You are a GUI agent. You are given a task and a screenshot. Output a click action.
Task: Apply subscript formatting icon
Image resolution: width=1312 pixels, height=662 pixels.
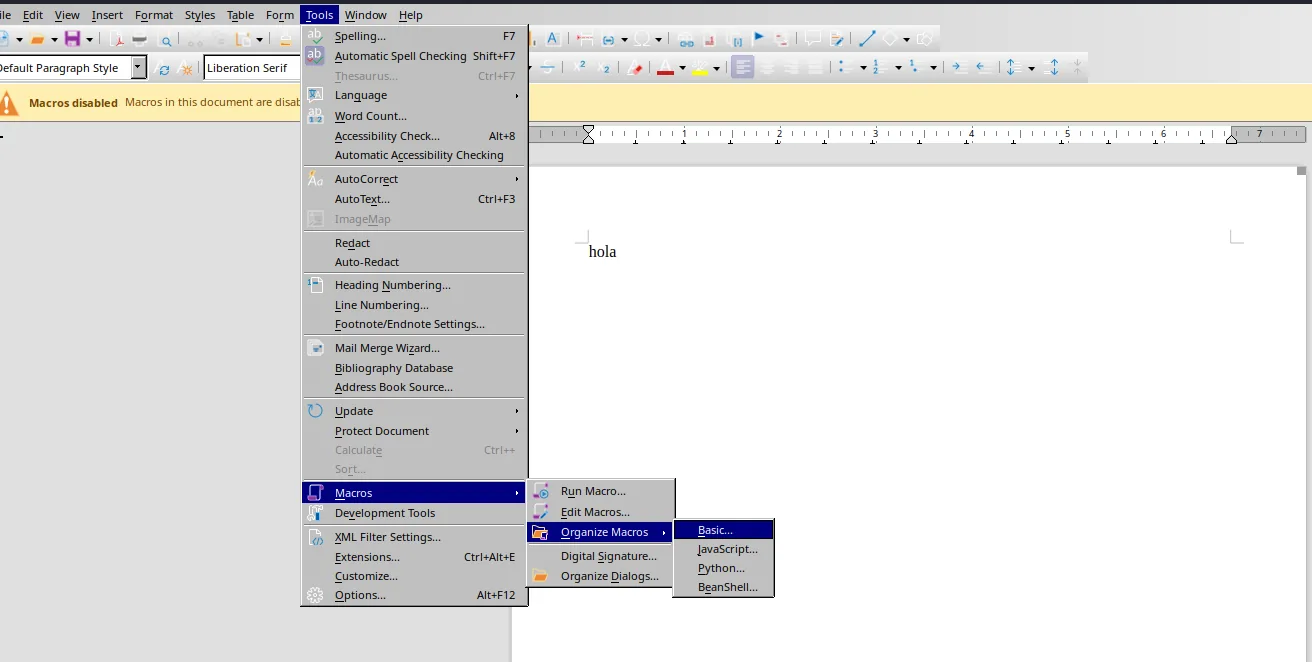point(604,68)
